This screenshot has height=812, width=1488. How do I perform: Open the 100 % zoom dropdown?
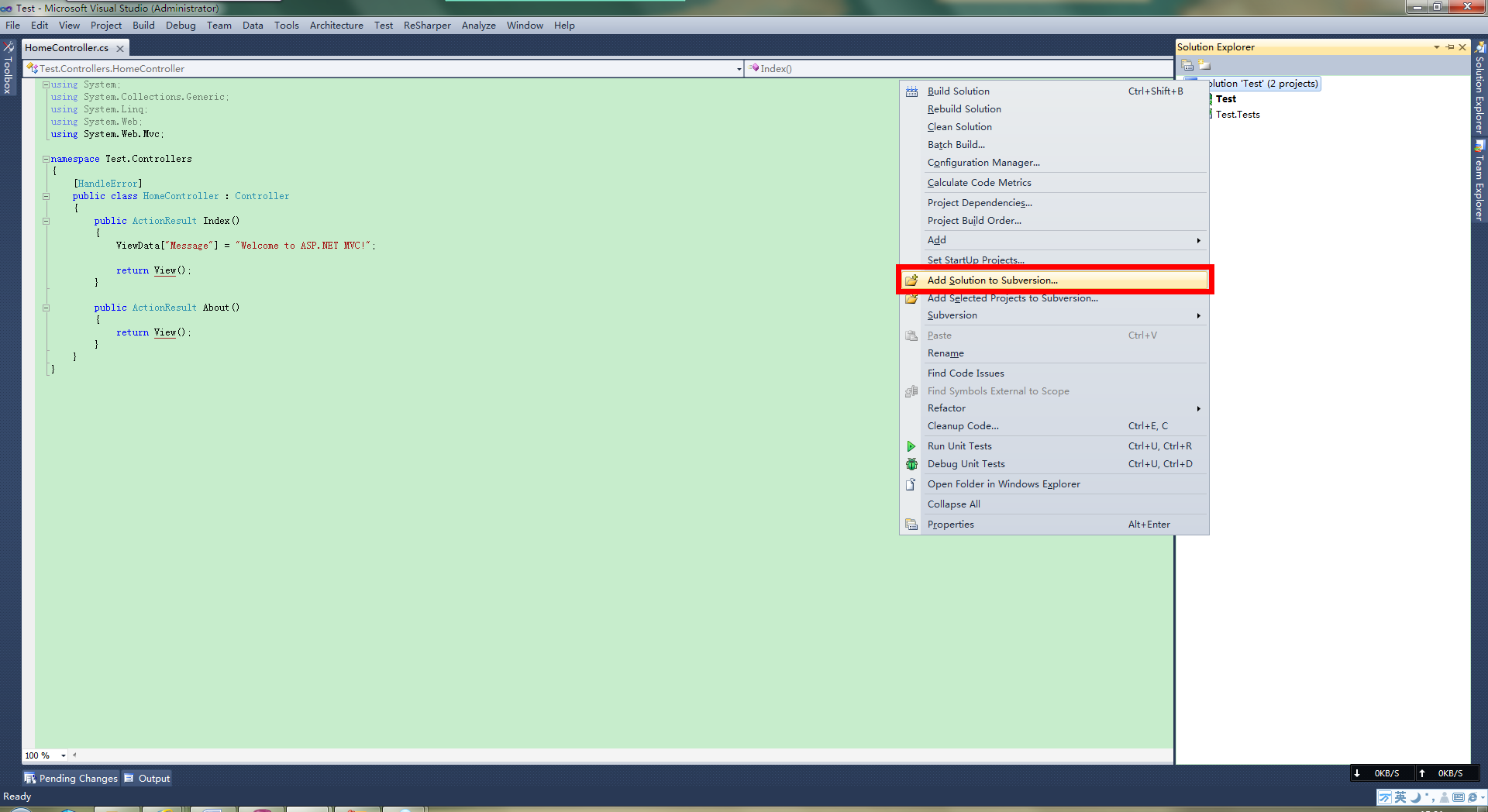[64, 755]
